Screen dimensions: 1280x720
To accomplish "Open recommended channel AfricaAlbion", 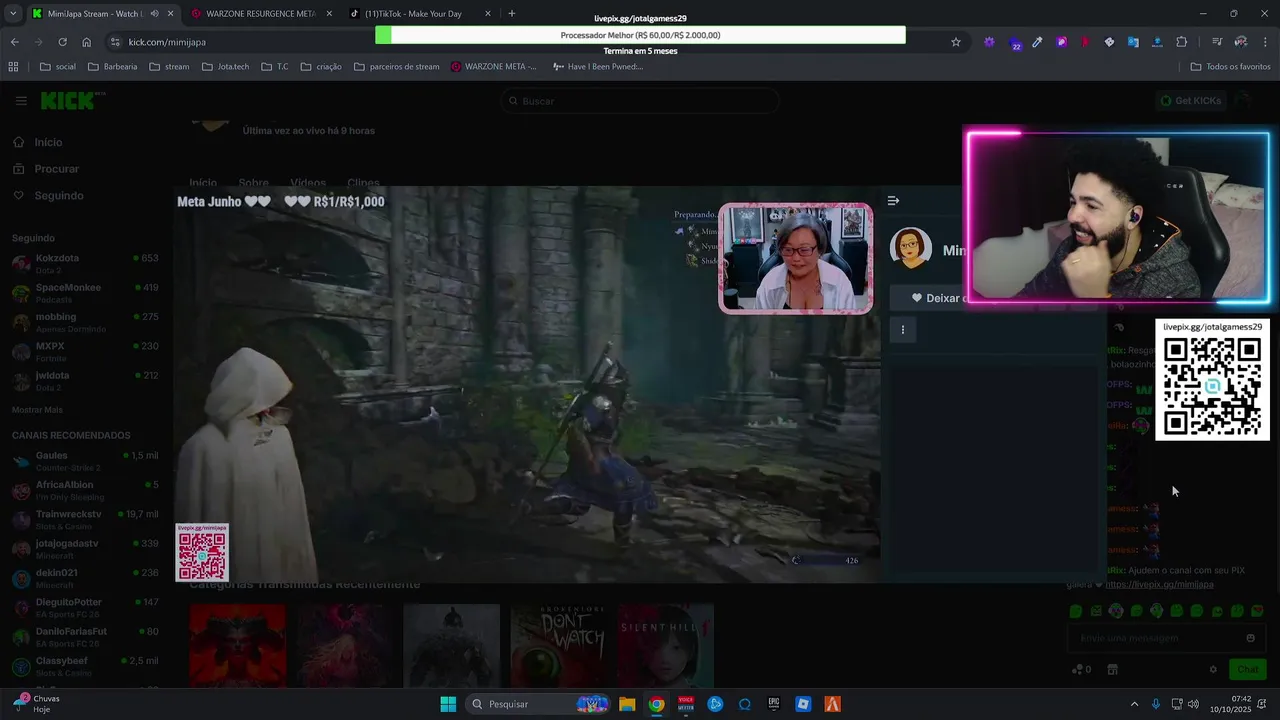I will point(85,489).
